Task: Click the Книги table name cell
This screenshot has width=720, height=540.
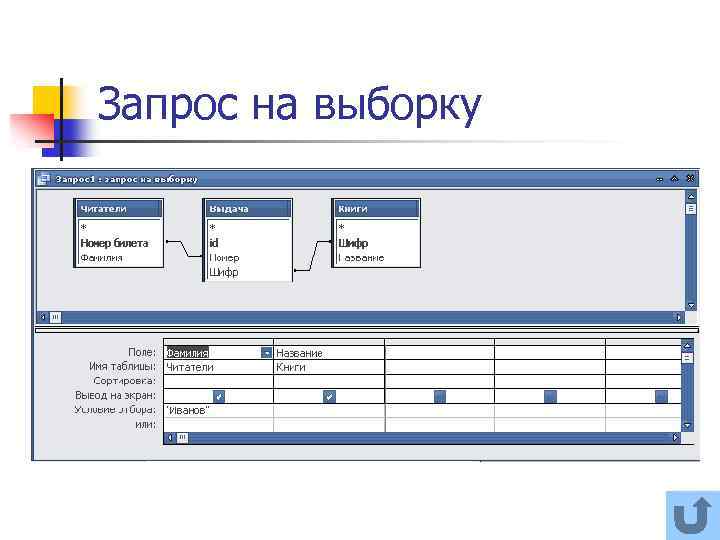Action: [x=329, y=367]
